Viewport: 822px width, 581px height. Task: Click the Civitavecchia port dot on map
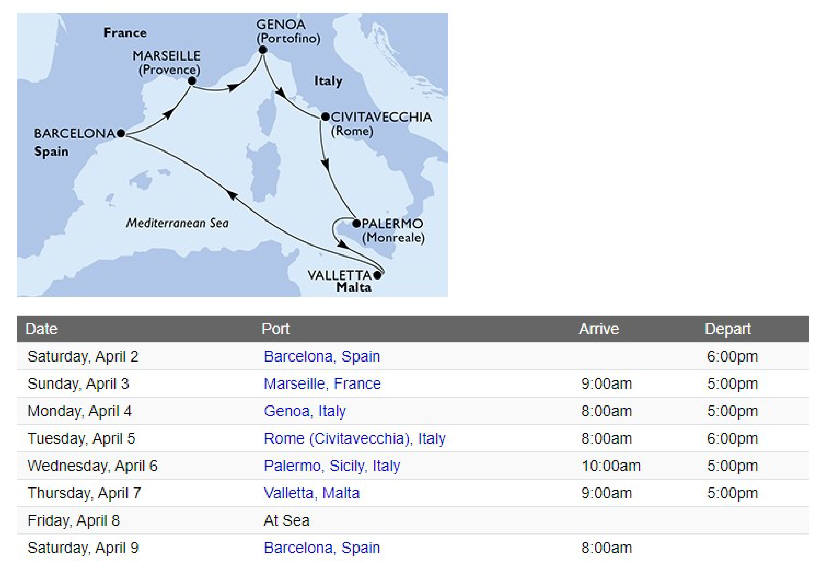[x=325, y=116]
